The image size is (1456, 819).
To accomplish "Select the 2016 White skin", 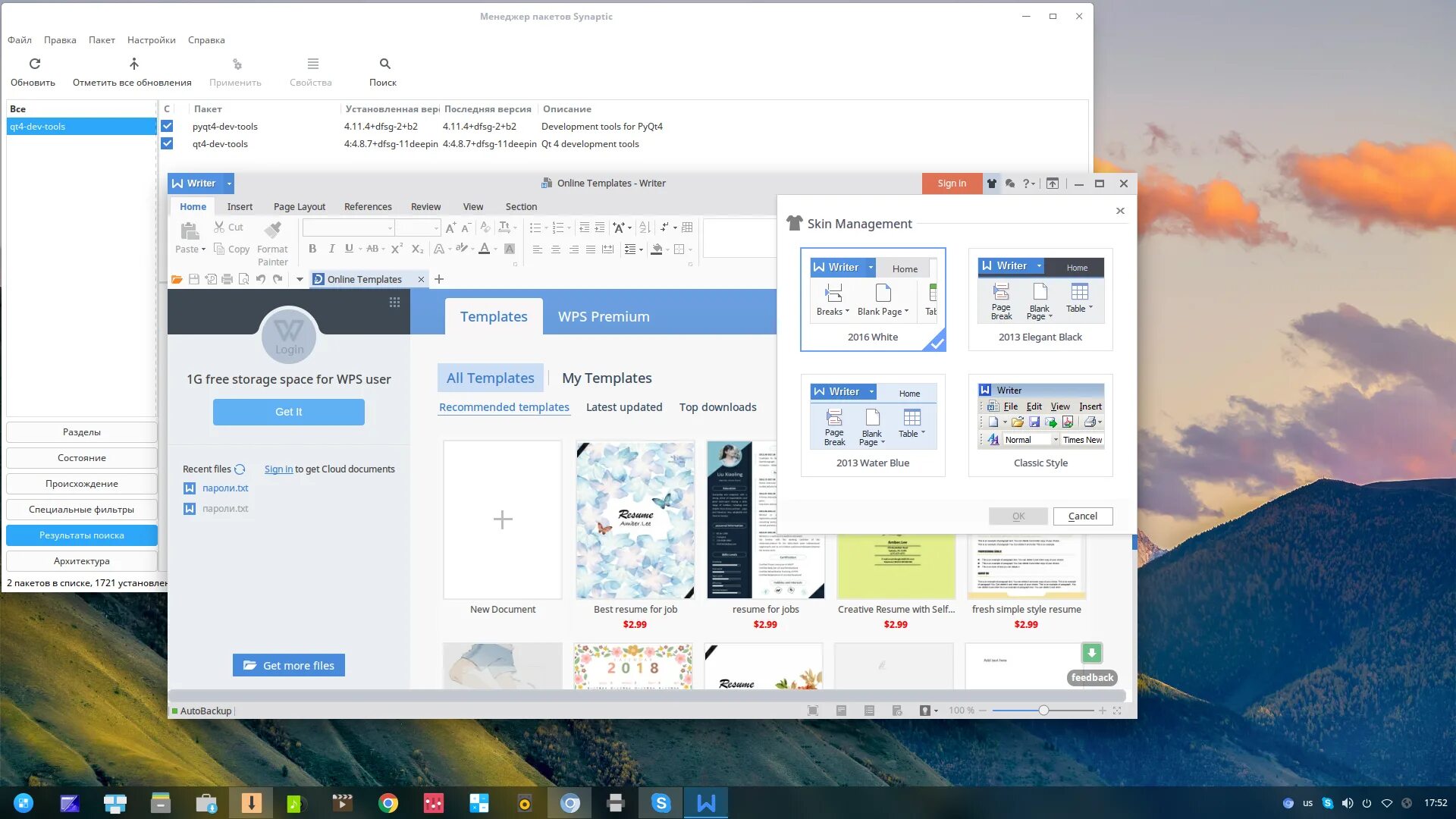I will (873, 300).
